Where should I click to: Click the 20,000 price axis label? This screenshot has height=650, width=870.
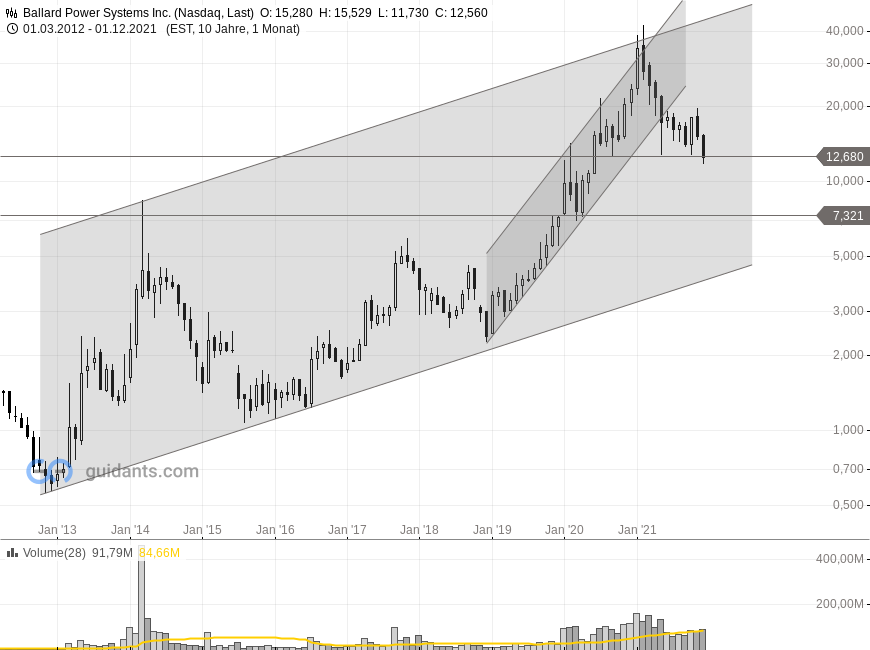click(844, 106)
